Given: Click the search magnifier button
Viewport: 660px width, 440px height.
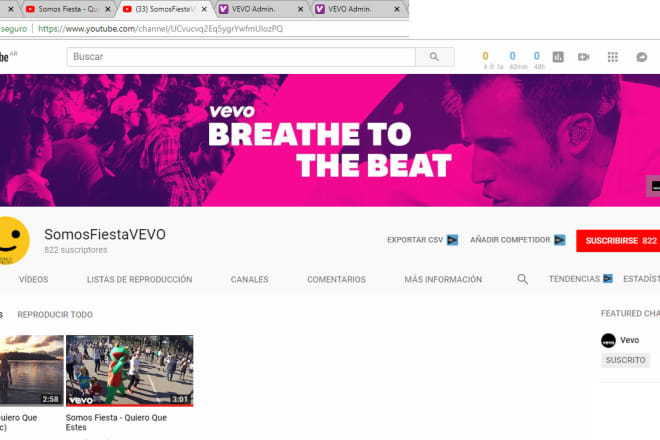Looking at the screenshot, I should point(434,57).
